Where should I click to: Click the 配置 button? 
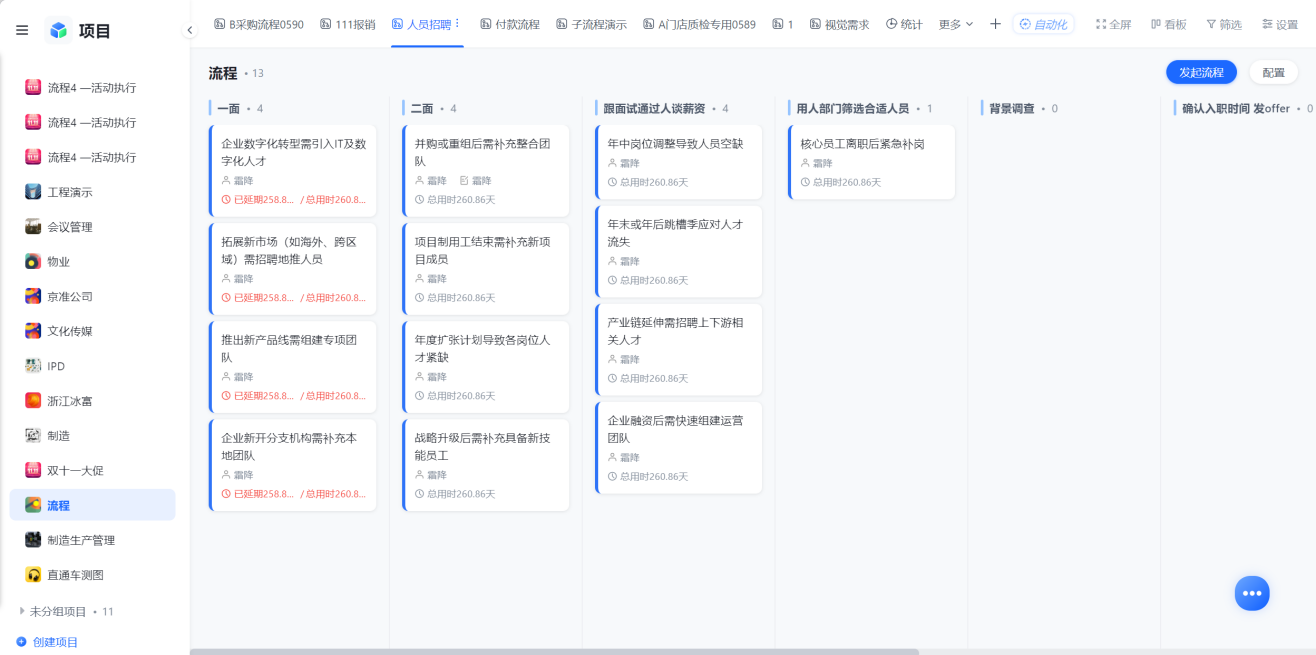click(x=1273, y=72)
